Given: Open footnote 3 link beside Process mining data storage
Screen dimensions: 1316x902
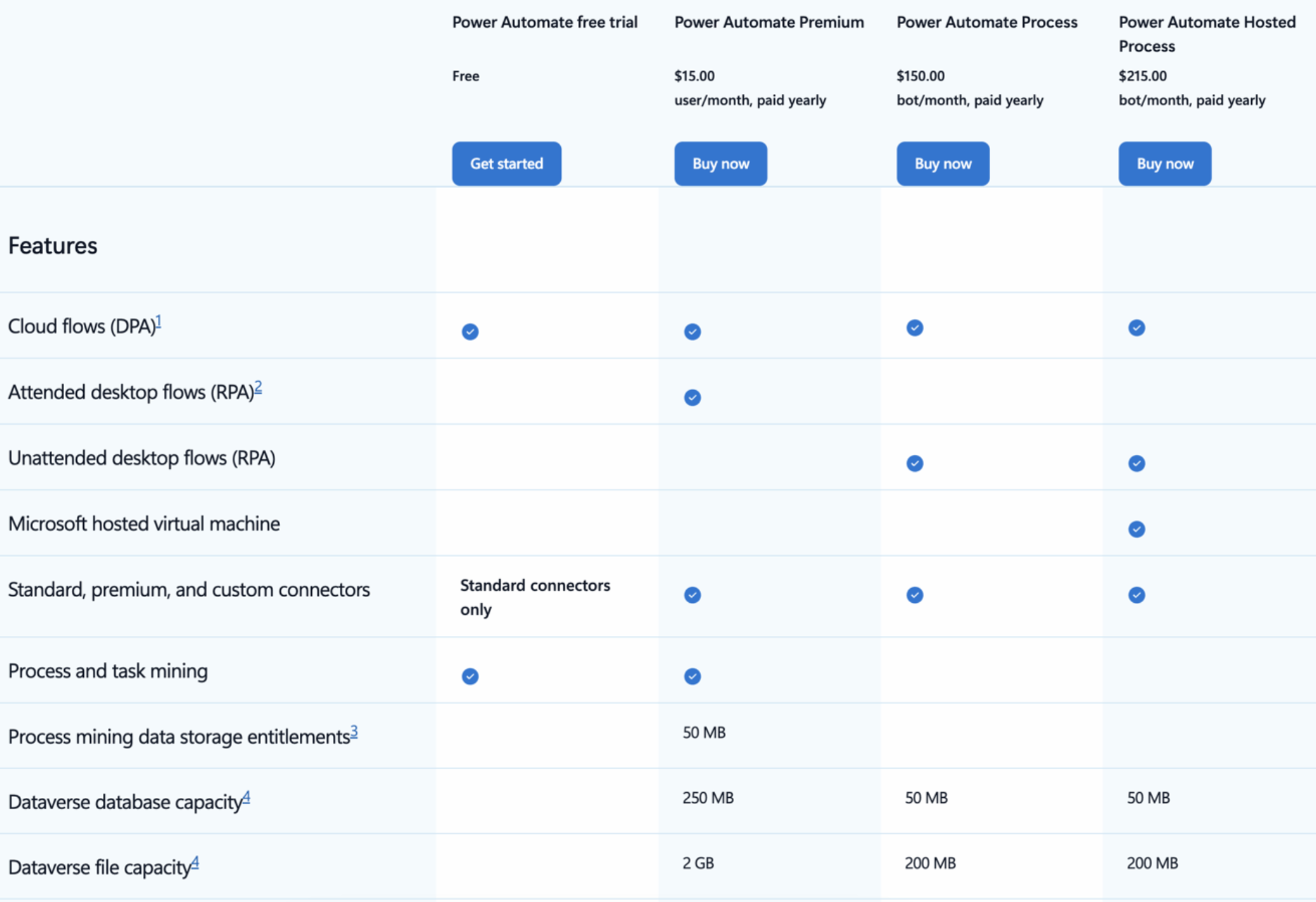Looking at the screenshot, I should click(354, 732).
